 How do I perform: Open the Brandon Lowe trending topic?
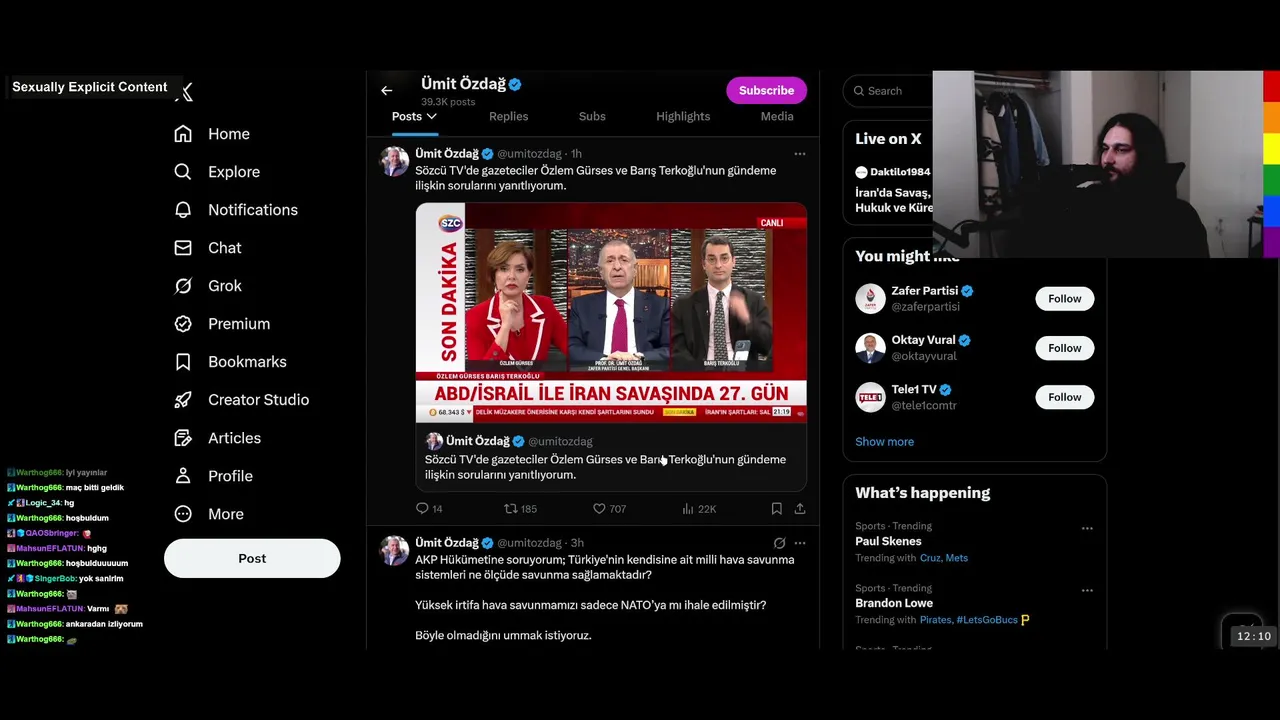point(894,603)
